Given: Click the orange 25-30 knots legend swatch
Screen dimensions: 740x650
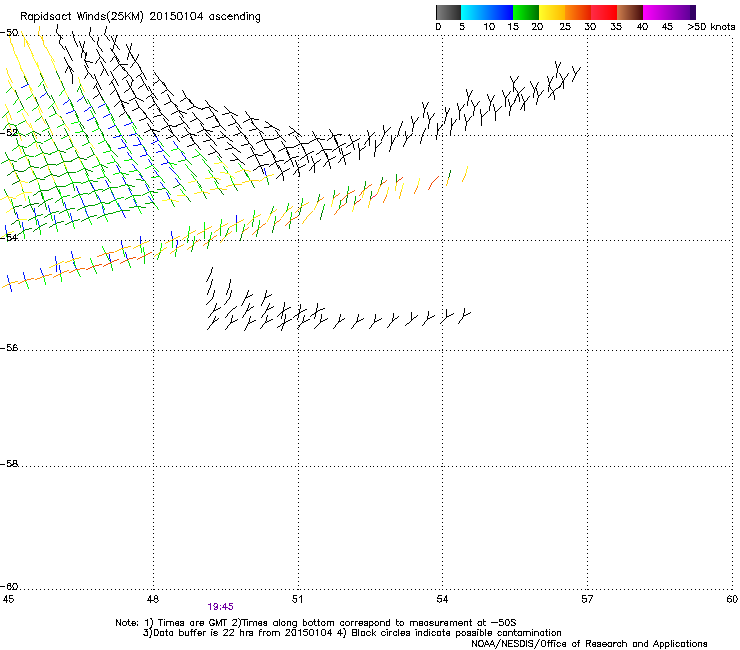Looking at the screenshot, I should click(x=578, y=12).
